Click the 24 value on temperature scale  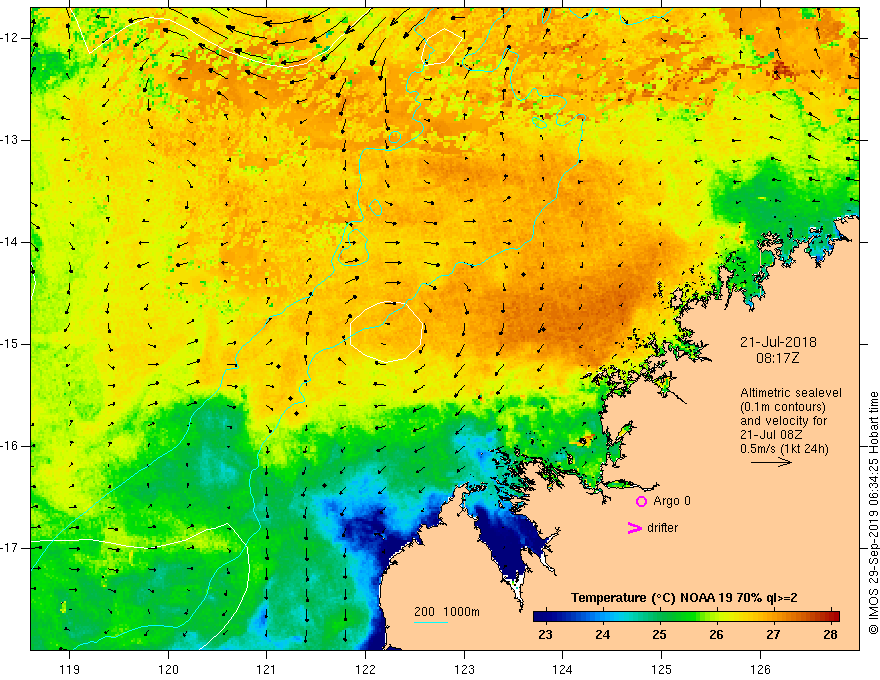602,635
